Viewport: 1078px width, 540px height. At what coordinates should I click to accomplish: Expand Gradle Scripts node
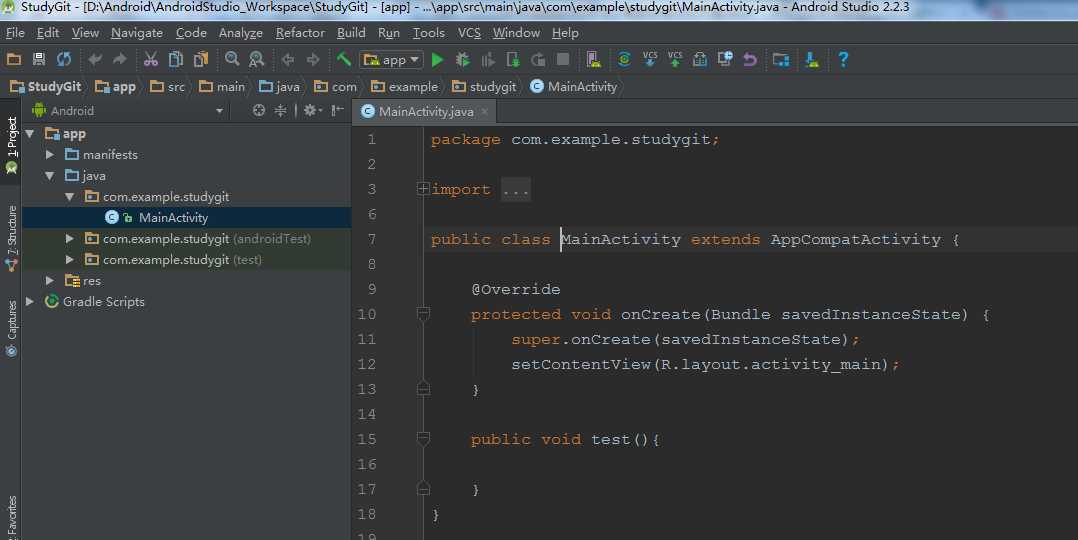30,301
